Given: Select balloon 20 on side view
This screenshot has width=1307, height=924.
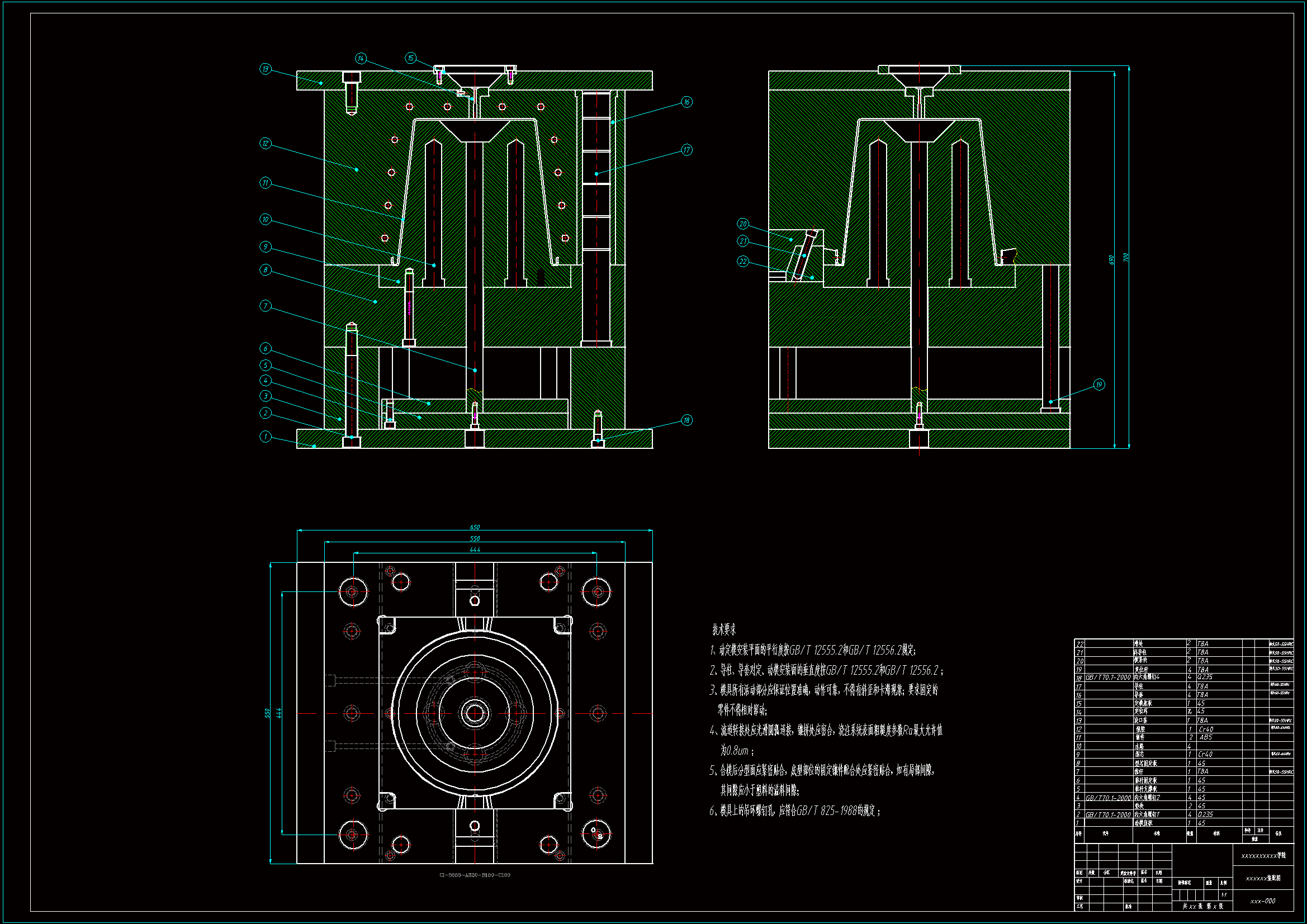Looking at the screenshot, I should 743,224.
